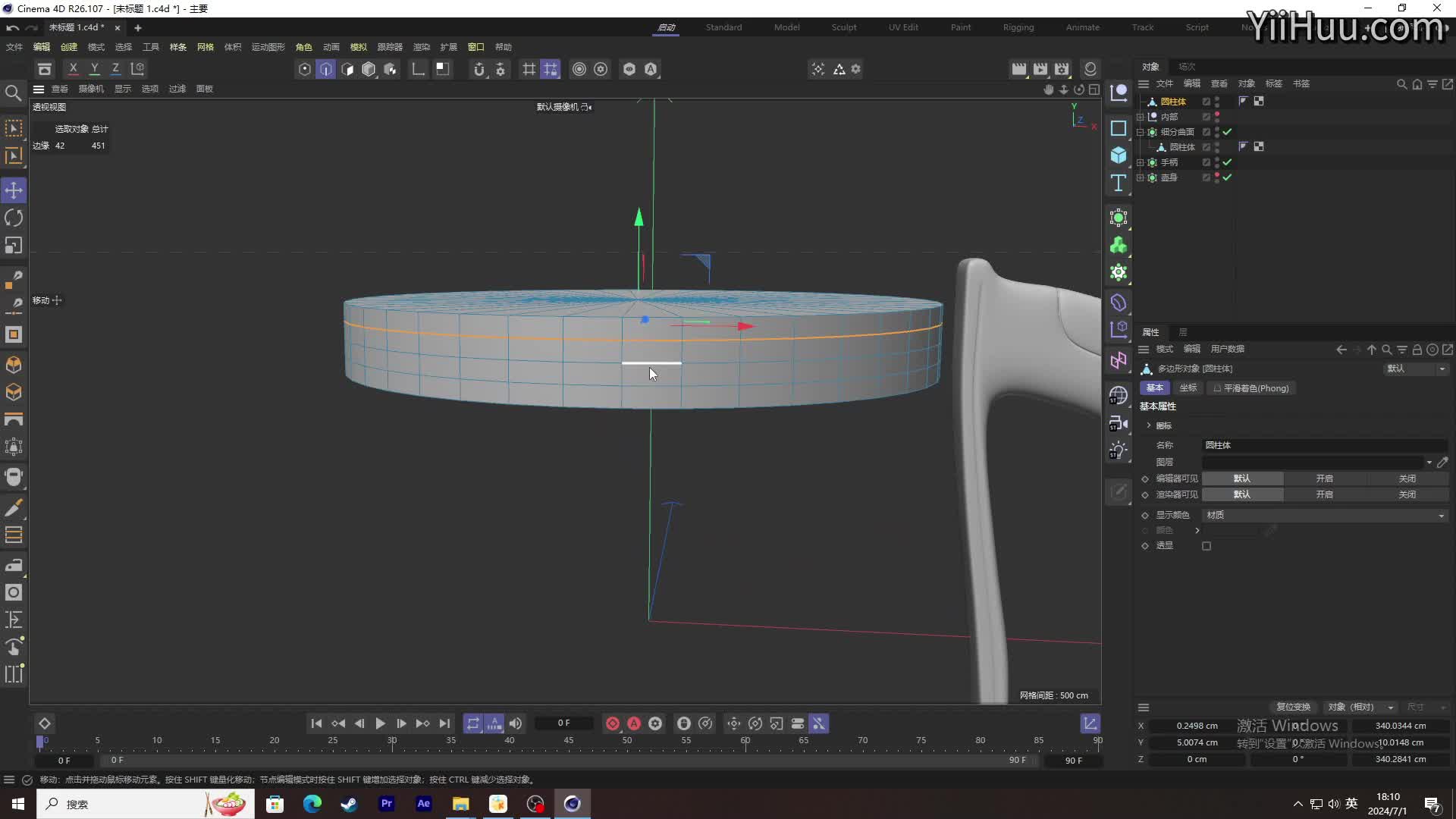1456x819 pixels.
Task: Expand the 壶身 object
Action: point(1140,177)
